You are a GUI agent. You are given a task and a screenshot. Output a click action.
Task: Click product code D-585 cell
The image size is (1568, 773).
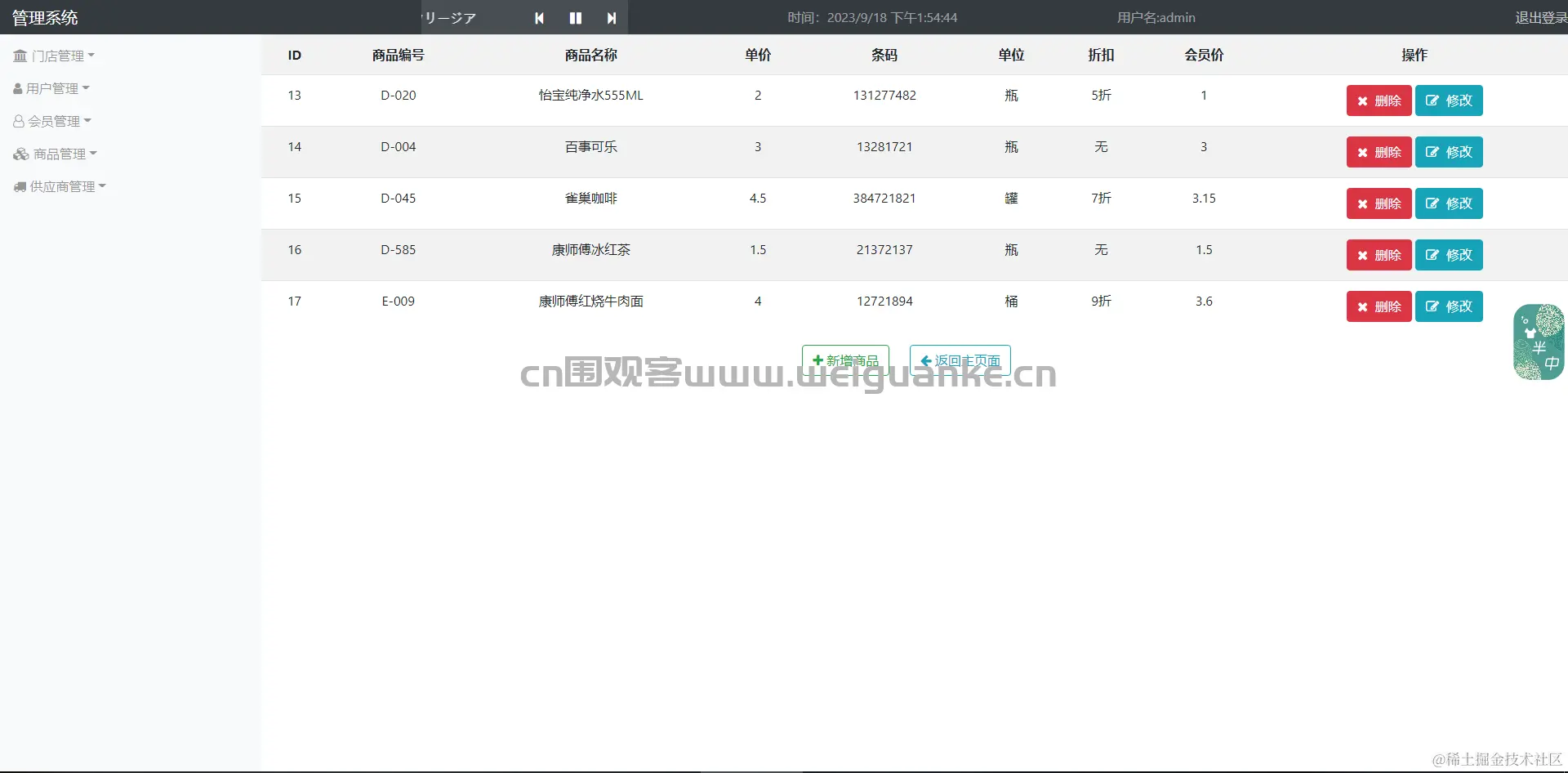click(398, 249)
